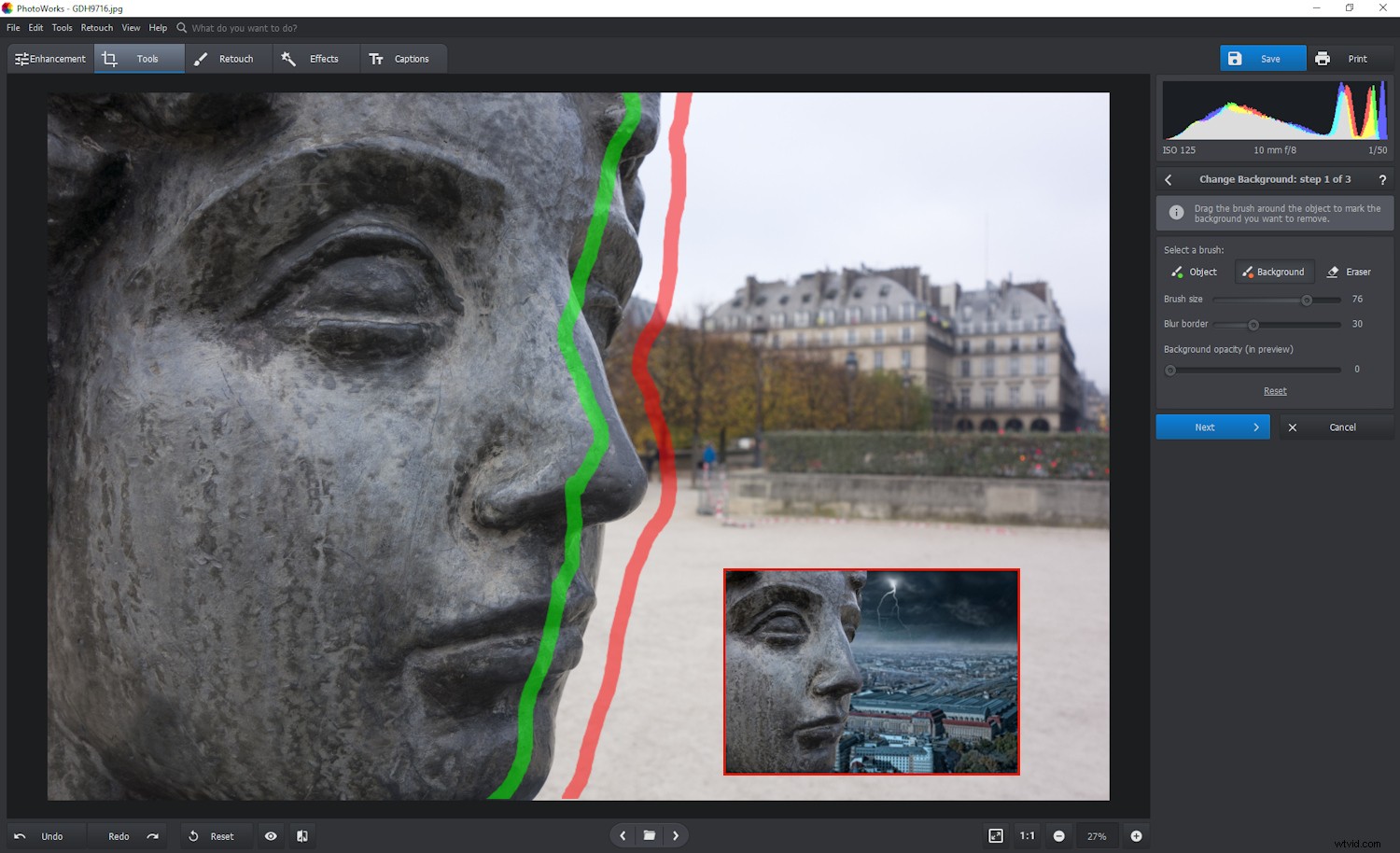Screen dimensions: 1400x853
Task: Select the Object brush
Action: tap(1195, 272)
